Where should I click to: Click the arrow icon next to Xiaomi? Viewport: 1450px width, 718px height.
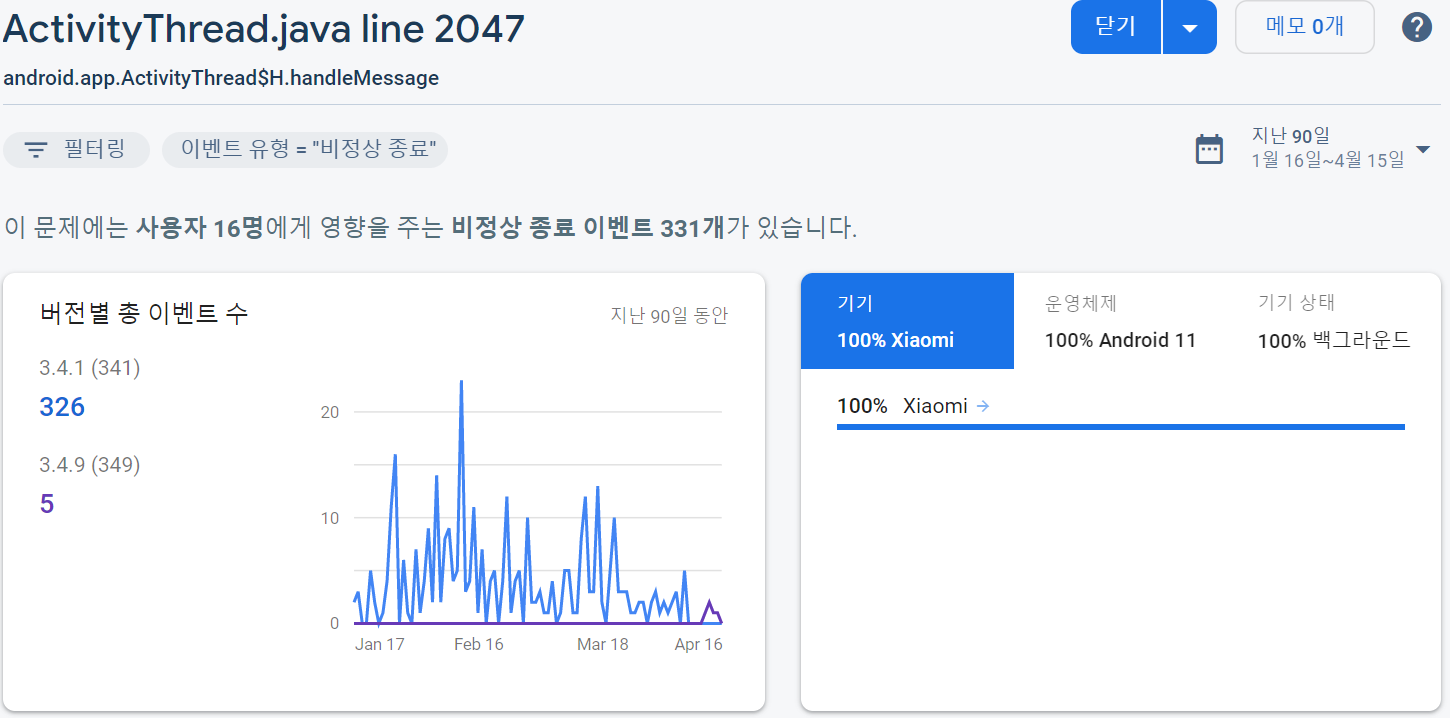tap(982, 406)
